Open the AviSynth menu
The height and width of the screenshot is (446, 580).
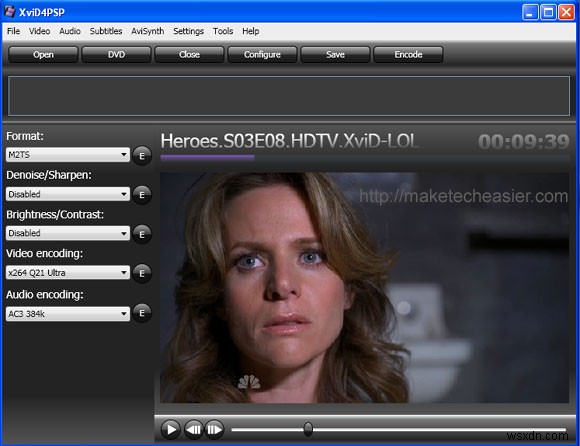pyautogui.click(x=148, y=31)
